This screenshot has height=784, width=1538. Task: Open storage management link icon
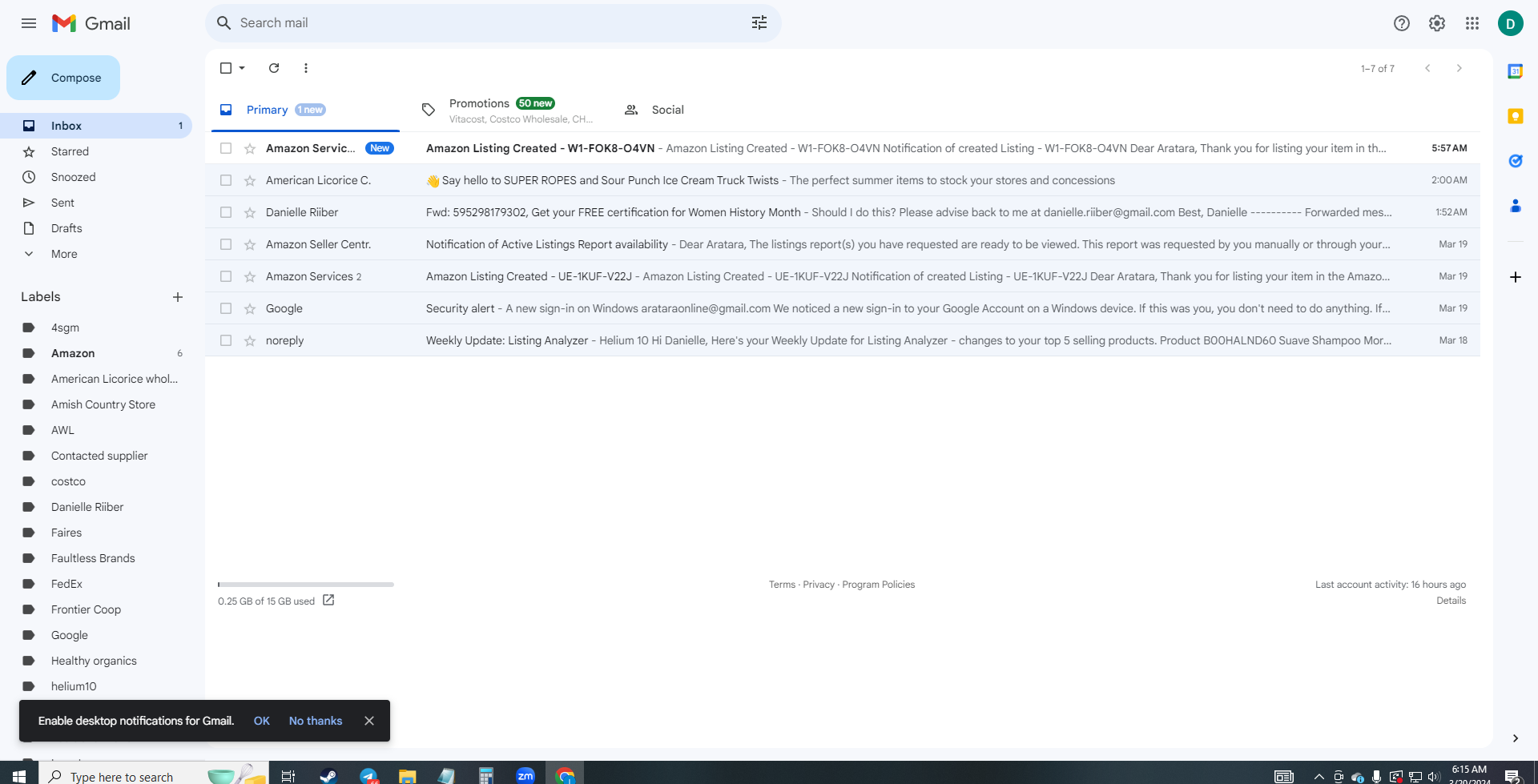328,601
